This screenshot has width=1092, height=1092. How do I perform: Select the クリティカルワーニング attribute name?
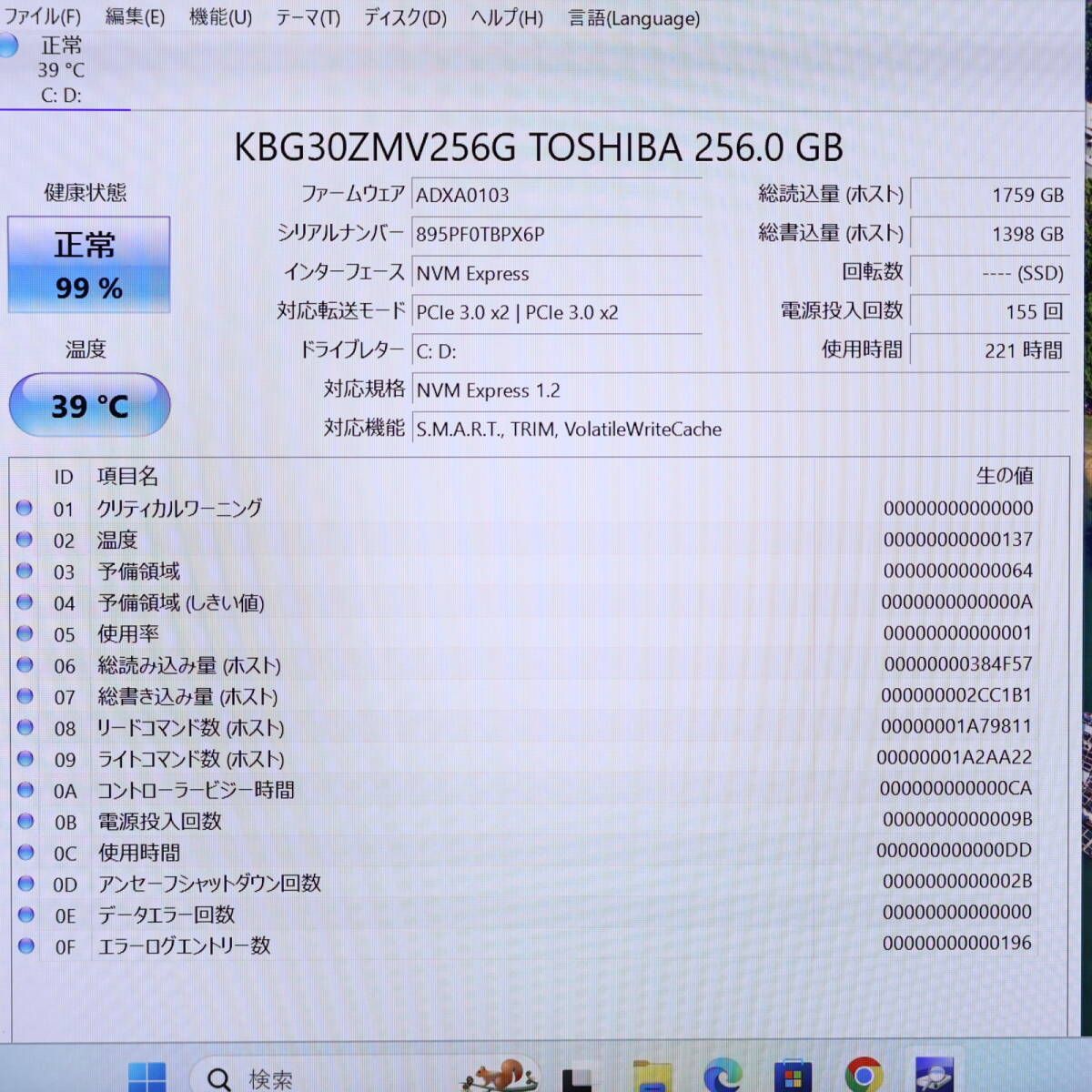[x=179, y=508]
